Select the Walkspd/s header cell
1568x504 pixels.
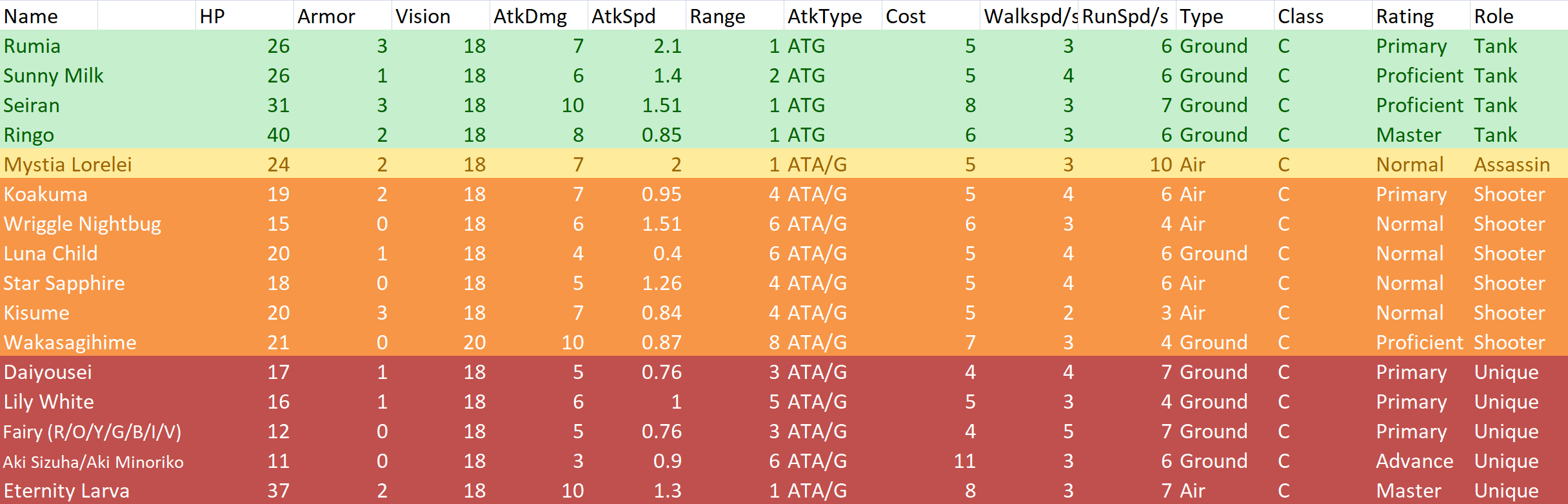tap(1029, 16)
